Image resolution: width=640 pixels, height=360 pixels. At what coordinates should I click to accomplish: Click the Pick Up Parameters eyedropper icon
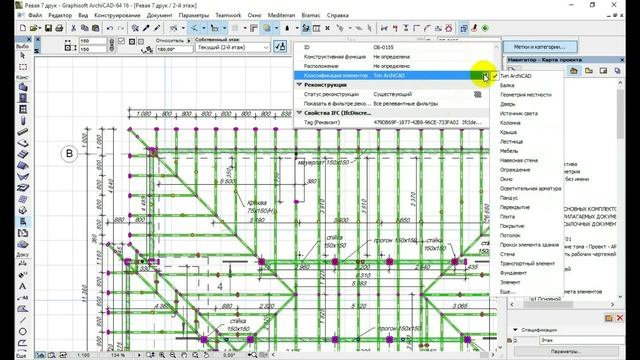[x=146, y=28]
